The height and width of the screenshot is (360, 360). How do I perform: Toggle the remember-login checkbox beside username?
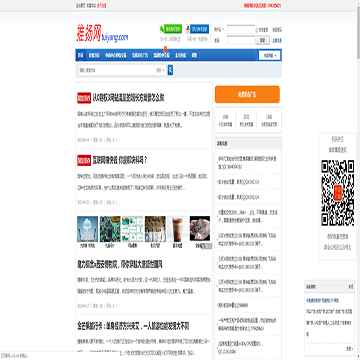(257, 30)
